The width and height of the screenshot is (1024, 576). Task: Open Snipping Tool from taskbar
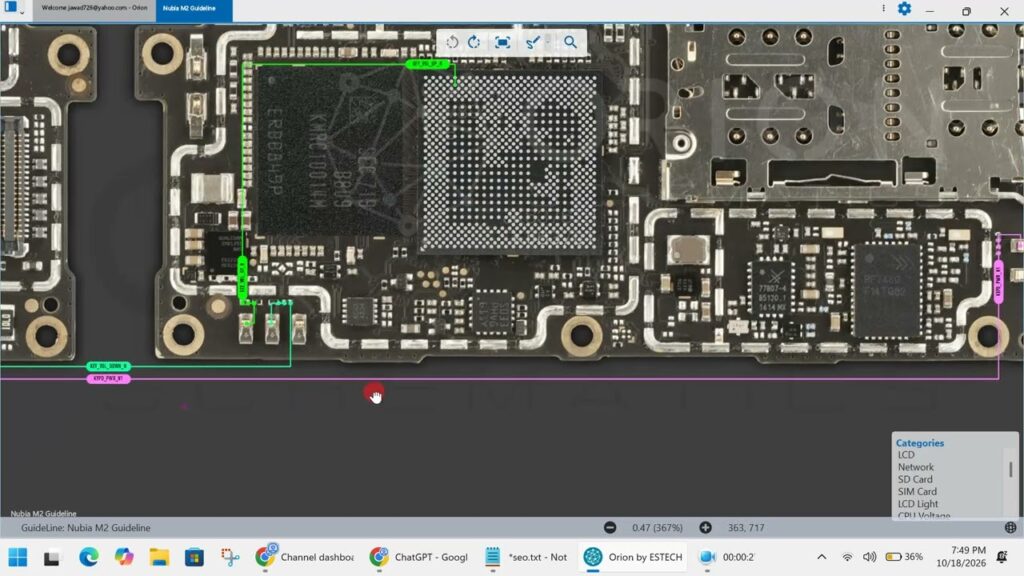click(x=230, y=557)
